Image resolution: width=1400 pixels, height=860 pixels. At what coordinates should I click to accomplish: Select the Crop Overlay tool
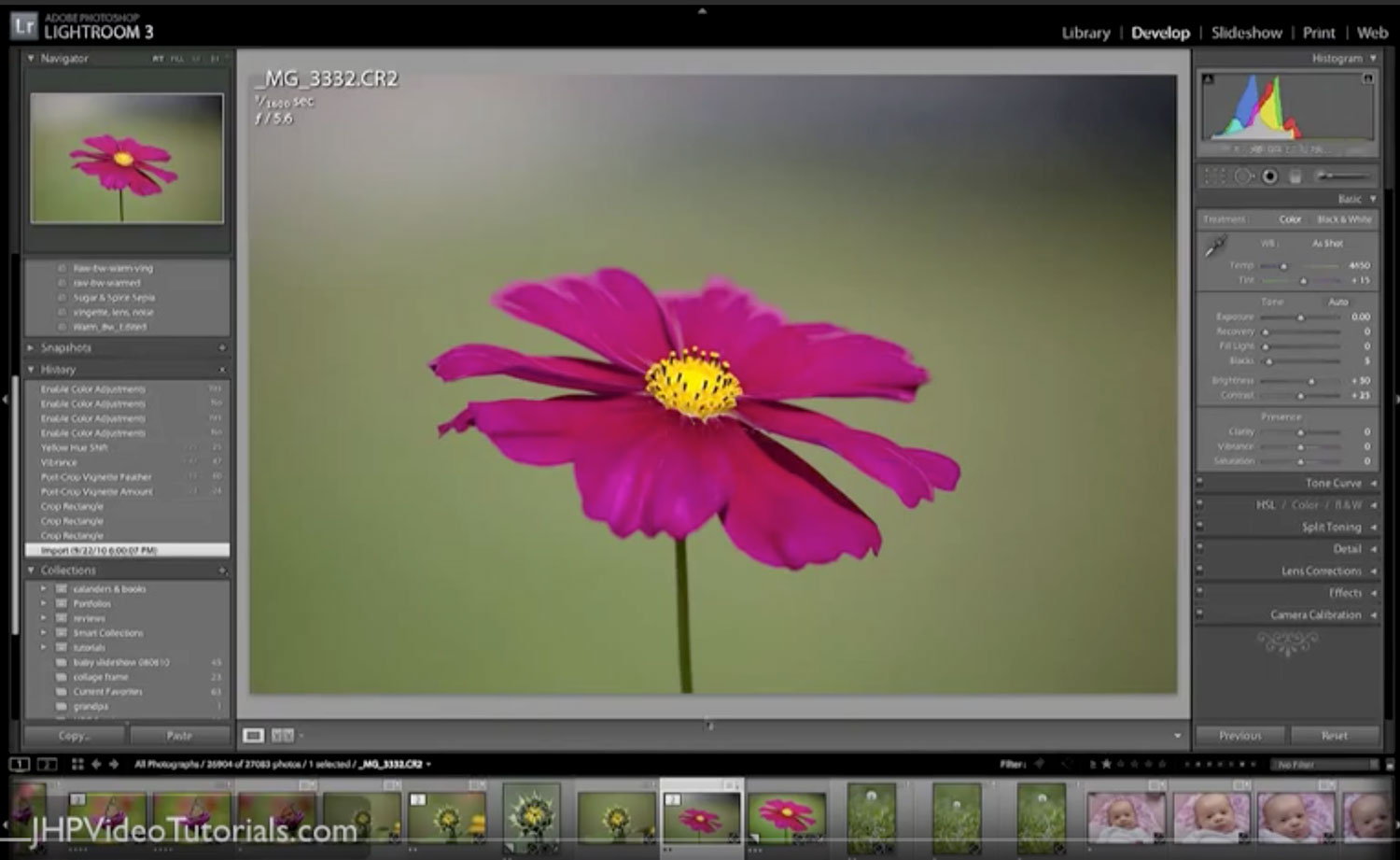(1213, 176)
